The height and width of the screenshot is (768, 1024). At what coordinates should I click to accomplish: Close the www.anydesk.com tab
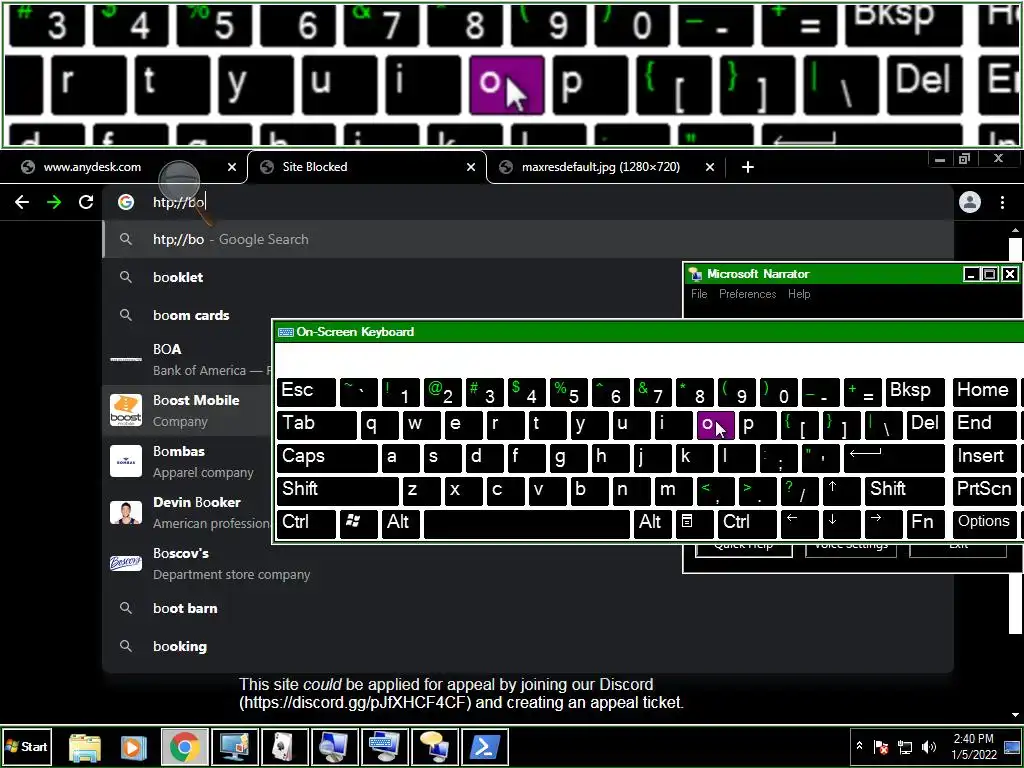click(232, 167)
